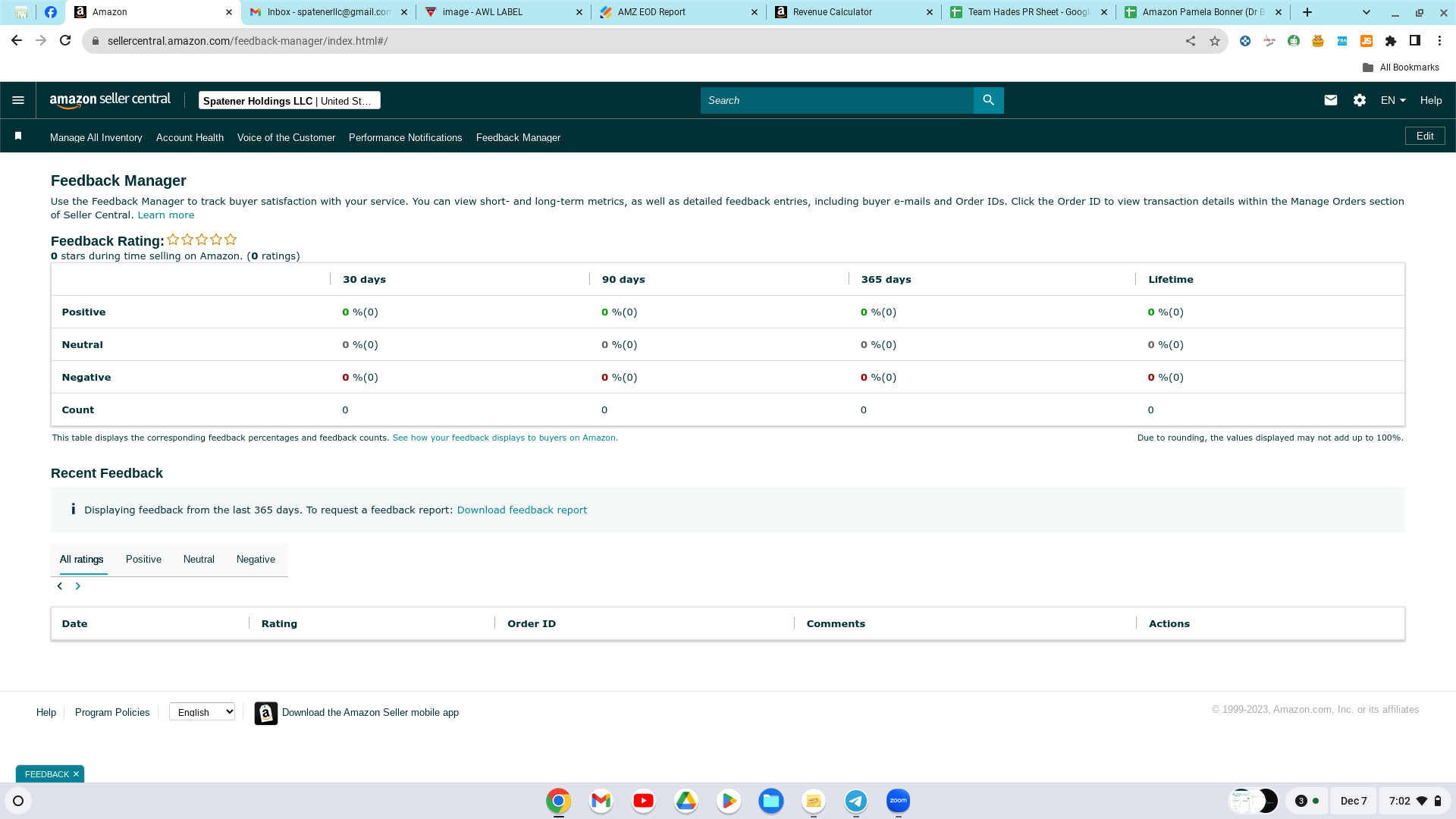This screenshot has width=1456, height=819.
Task: Focus the Seller Central search field
Action: 836,100
